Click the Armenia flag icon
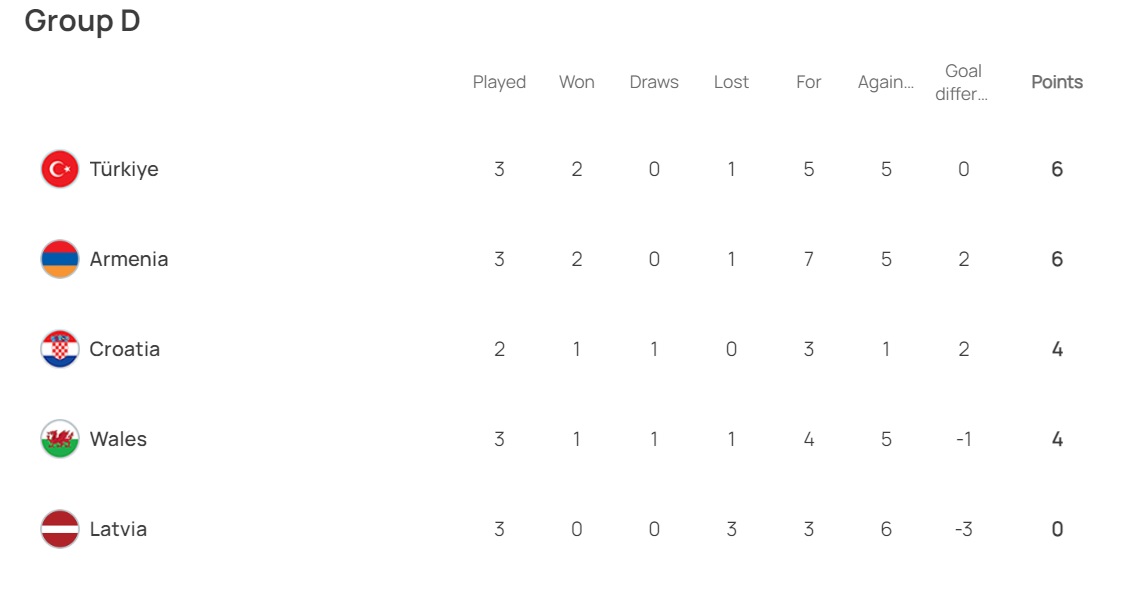 (60, 259)
